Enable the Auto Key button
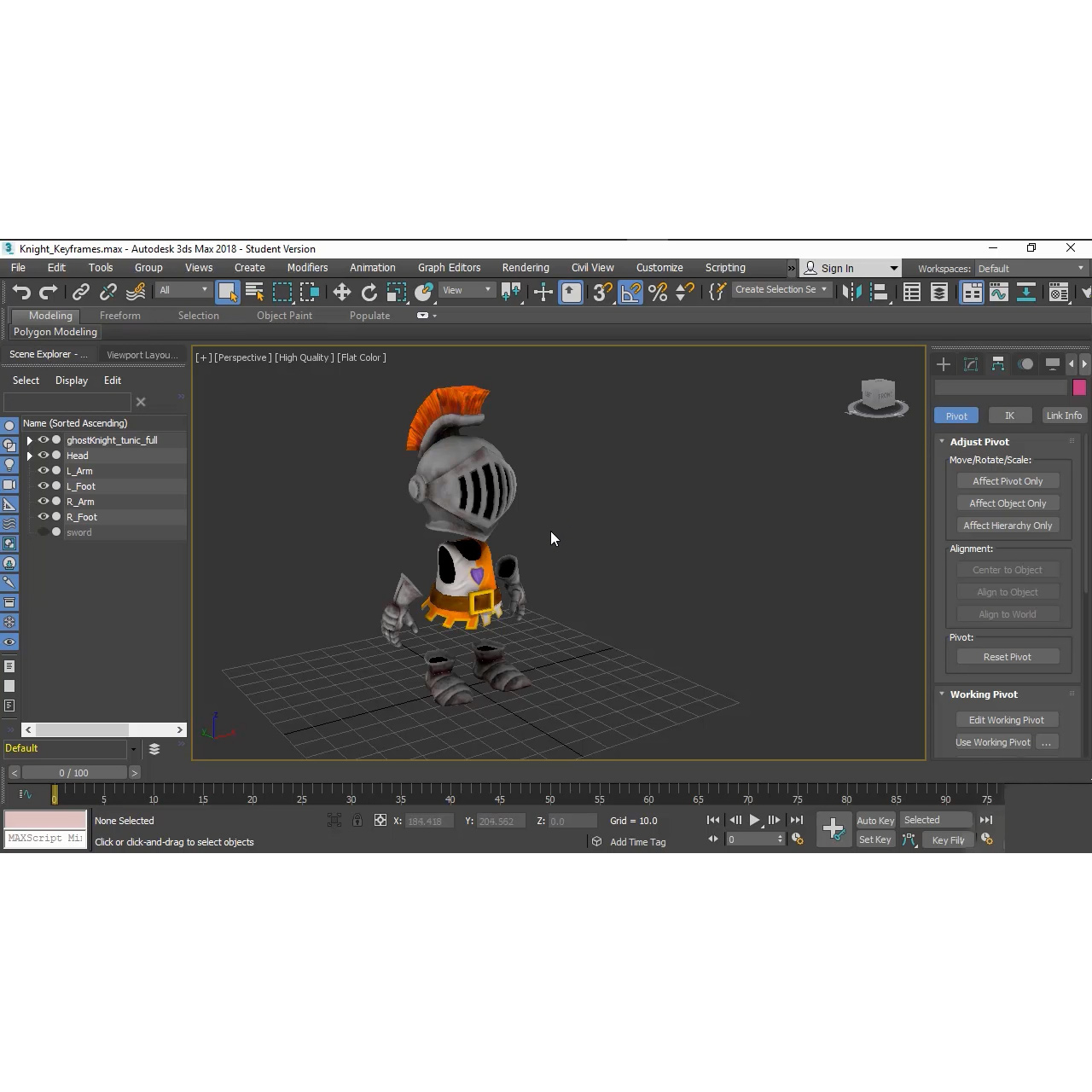 point(875,821)
